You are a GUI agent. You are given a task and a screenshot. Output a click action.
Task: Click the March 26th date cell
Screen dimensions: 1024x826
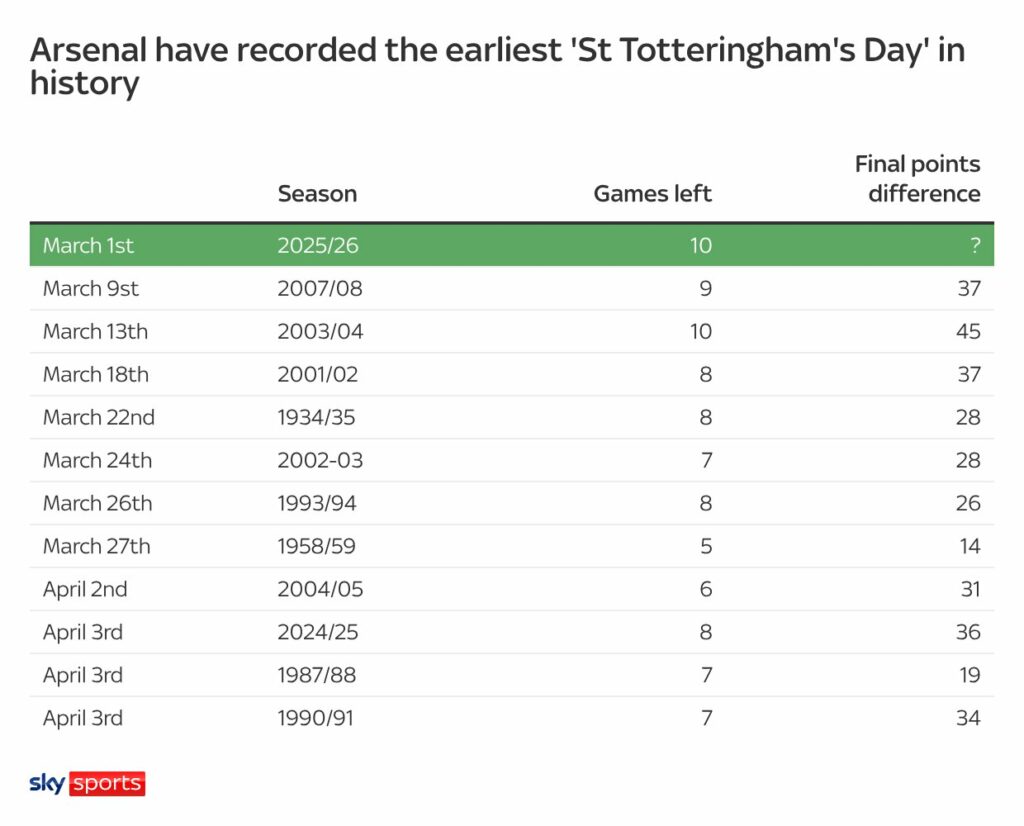[97, 504]
